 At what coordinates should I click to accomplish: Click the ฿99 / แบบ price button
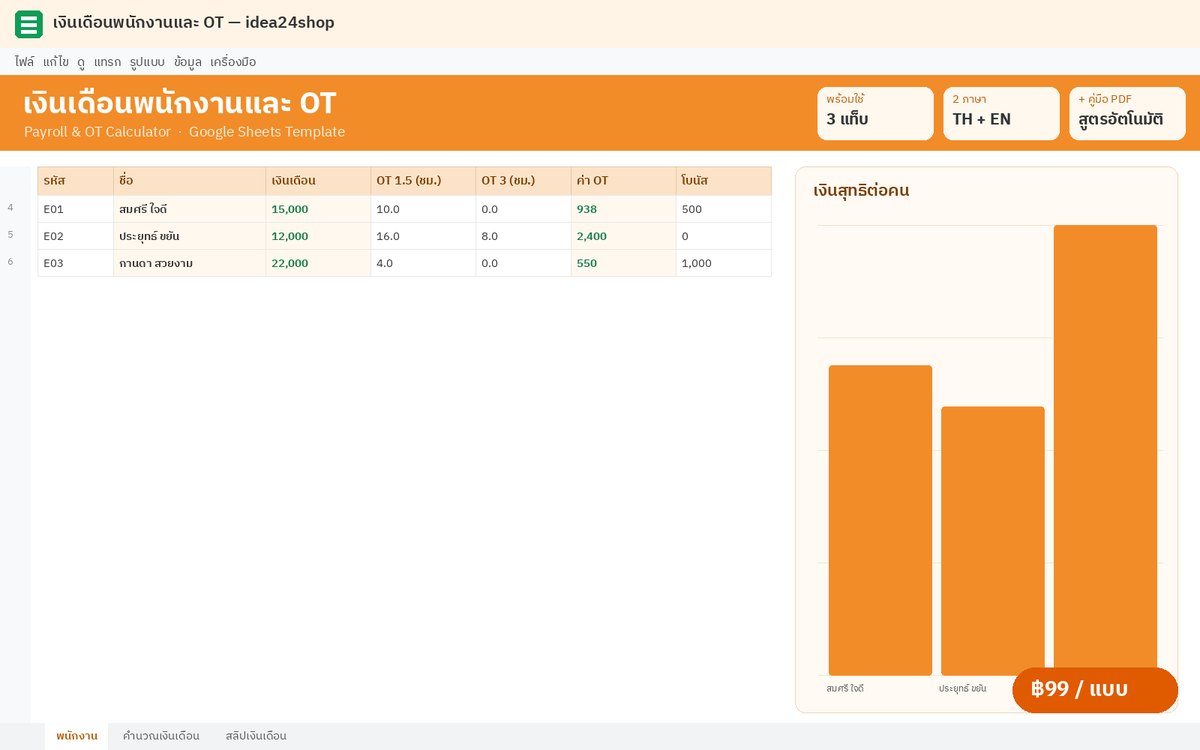1095,690
